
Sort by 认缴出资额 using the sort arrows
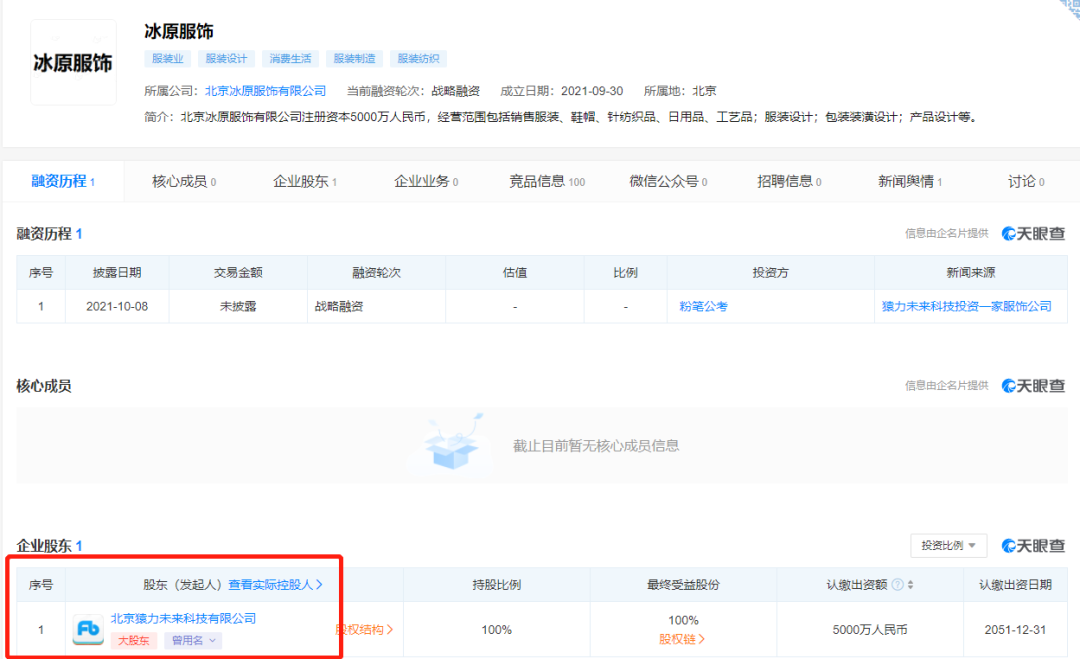[911, 585]
